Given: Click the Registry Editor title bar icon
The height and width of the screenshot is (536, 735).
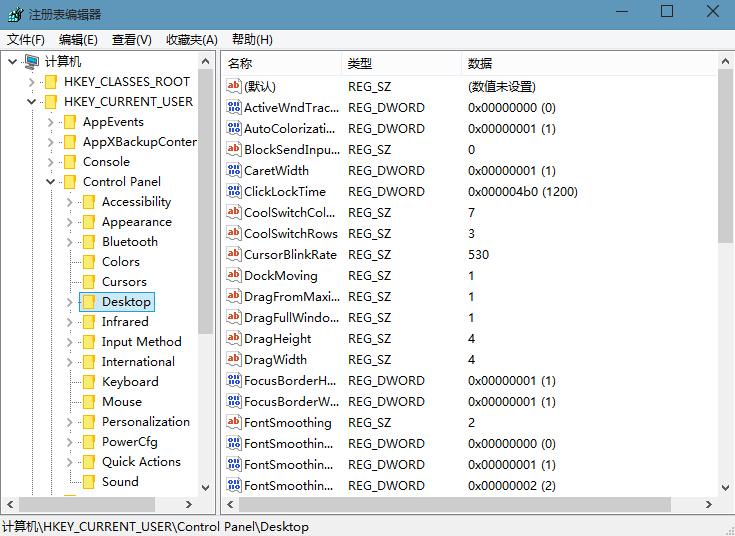Looking at the screenshot, I should [13, 14].
